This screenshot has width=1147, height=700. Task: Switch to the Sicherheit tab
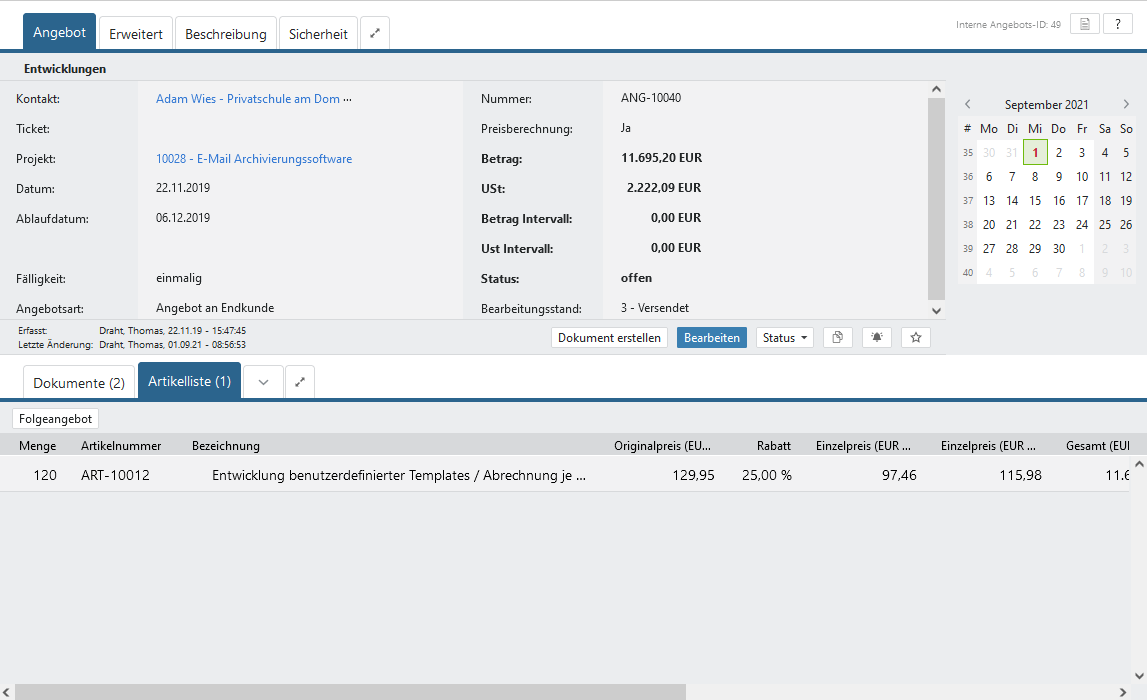318,34
